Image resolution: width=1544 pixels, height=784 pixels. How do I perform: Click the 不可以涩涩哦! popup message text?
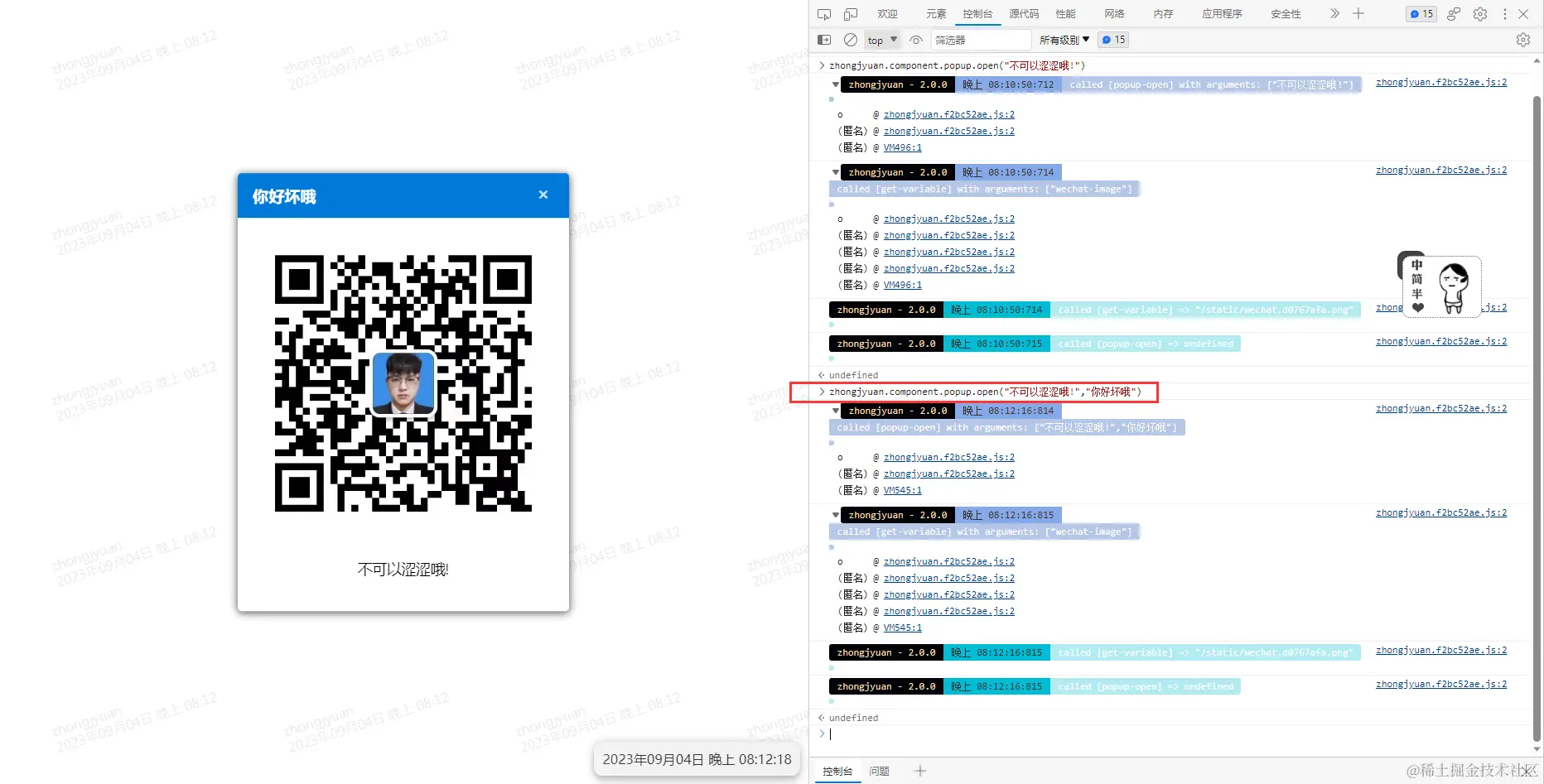click(x=403, y=570)
